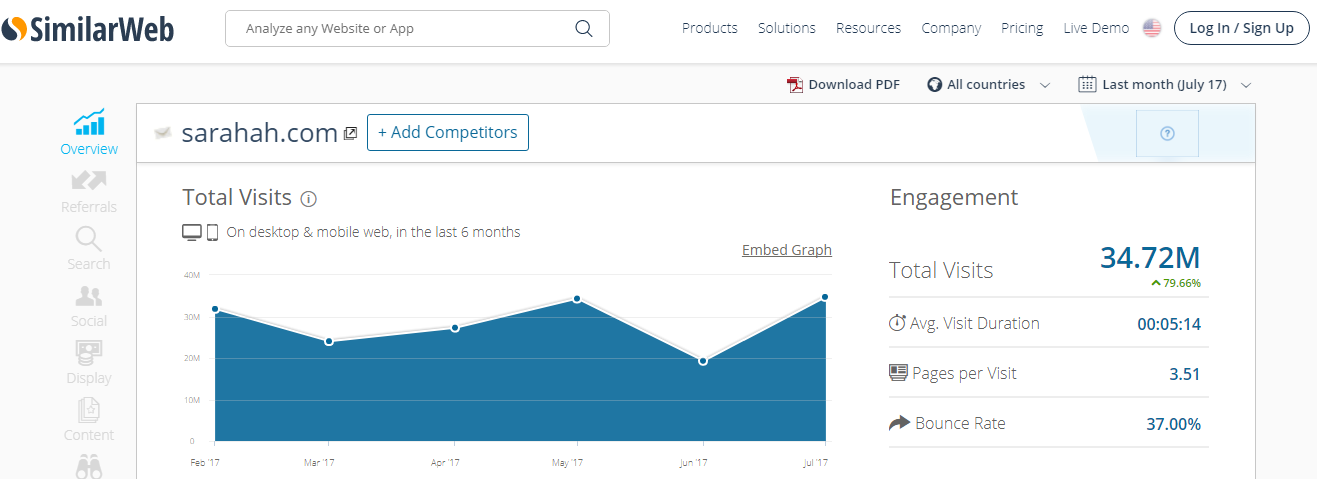This screenshot has width=1317, height=479.
Task: Click the Jul '17 data point on chart
Action: (825, 297)
